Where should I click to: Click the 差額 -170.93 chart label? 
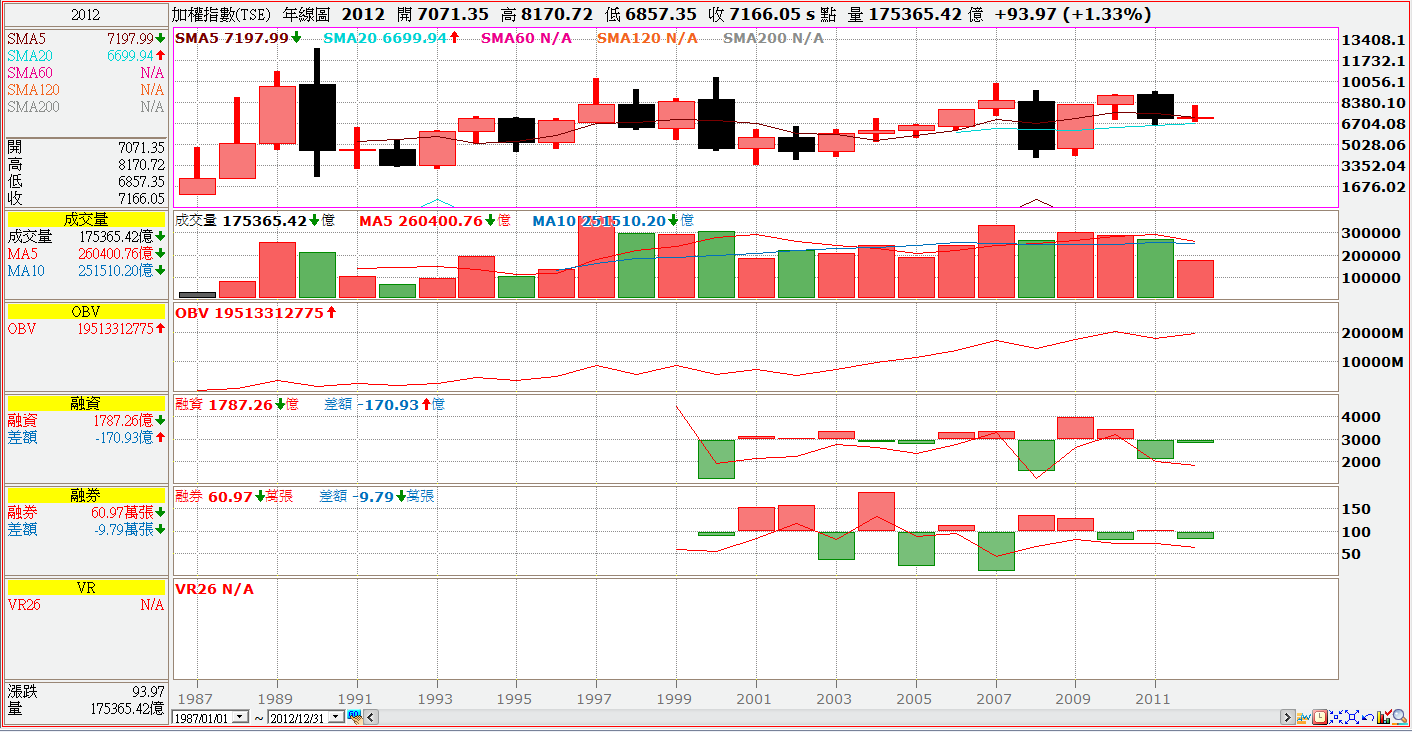(x=385, y=405)
